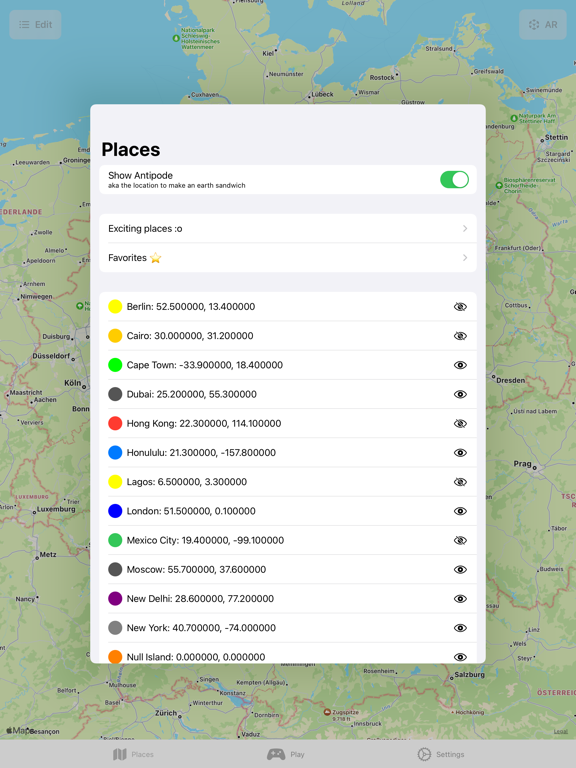Screen dimensions: 576x768
Task: Hide Dubai using its eye icon
Action: 460,394
